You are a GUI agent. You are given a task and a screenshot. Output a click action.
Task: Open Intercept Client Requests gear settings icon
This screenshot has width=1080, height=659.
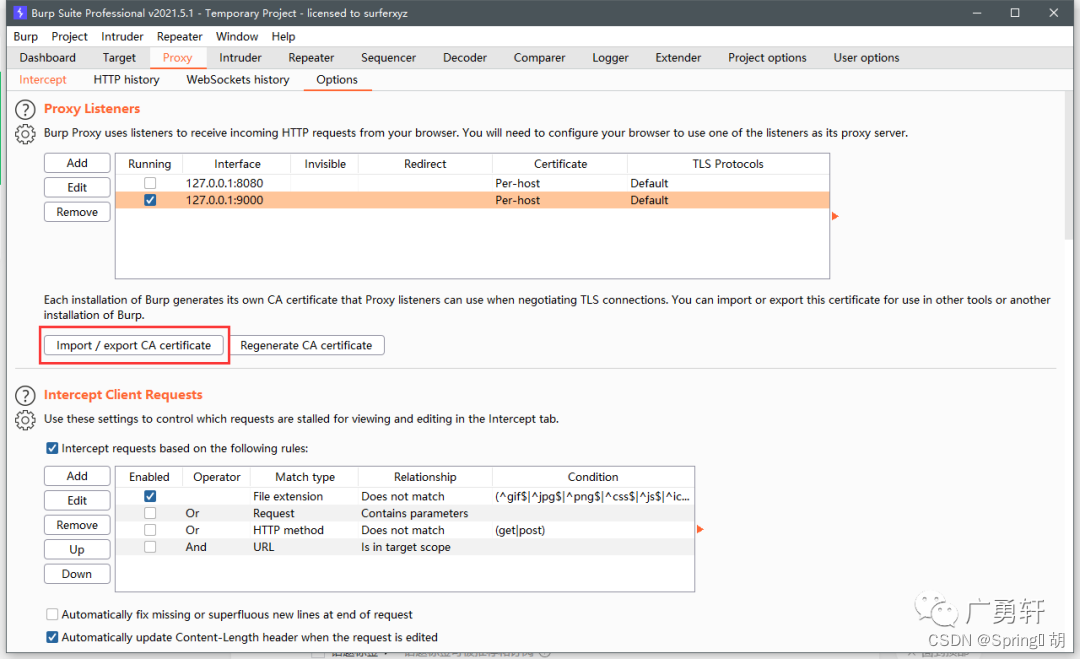[25, 420]
